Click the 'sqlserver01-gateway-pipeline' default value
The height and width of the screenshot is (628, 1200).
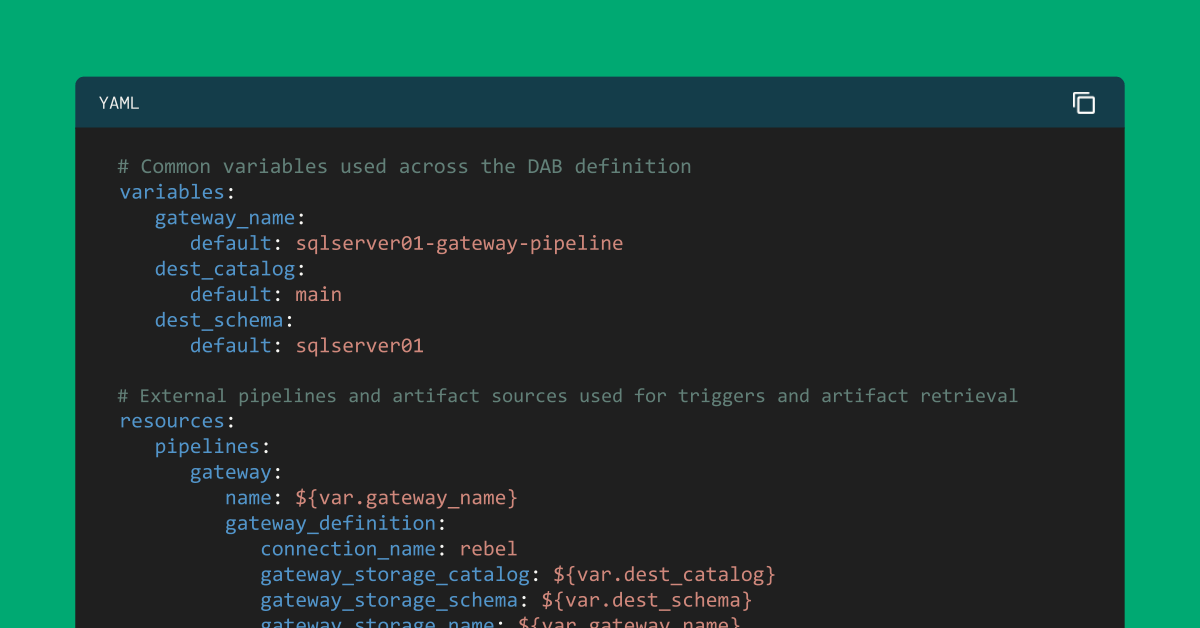(x=459, y=243)
